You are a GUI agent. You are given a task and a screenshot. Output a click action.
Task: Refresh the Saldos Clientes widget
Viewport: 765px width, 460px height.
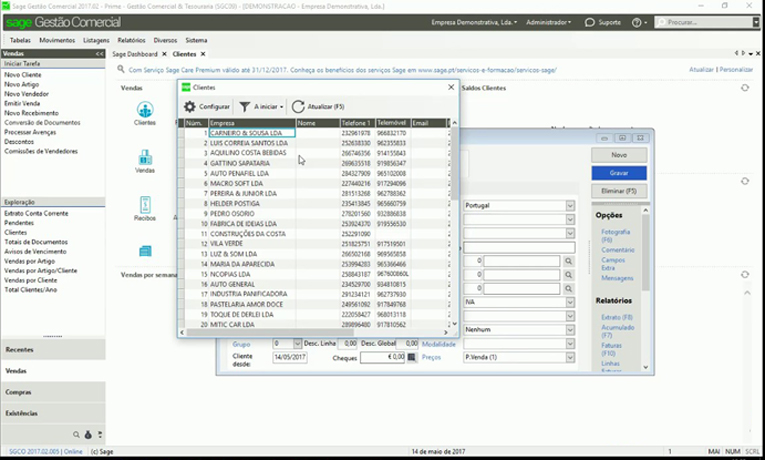click(x=745, y=88)
